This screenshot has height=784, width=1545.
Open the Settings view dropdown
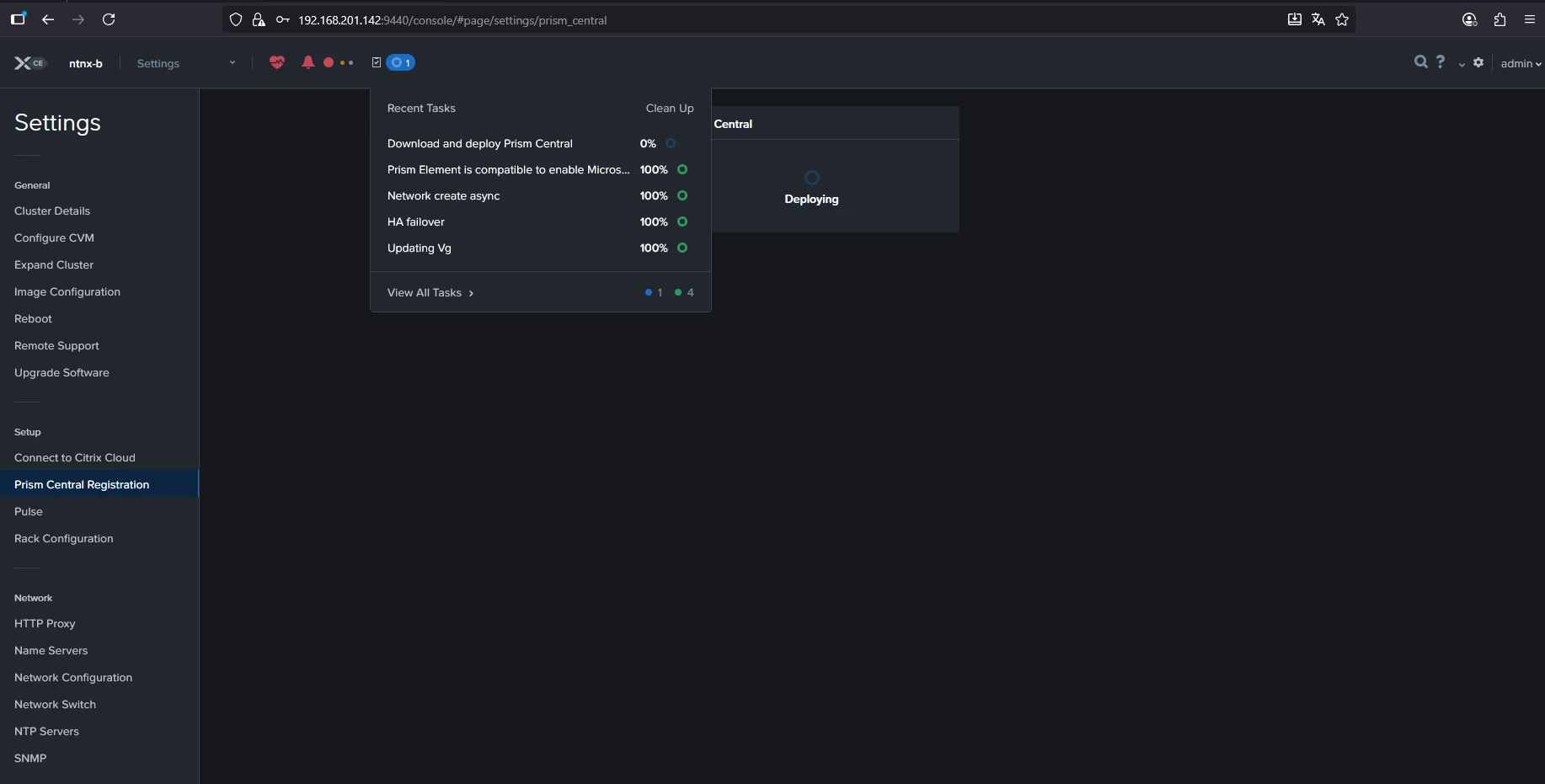pyautogui.click(x=185, y=63)
